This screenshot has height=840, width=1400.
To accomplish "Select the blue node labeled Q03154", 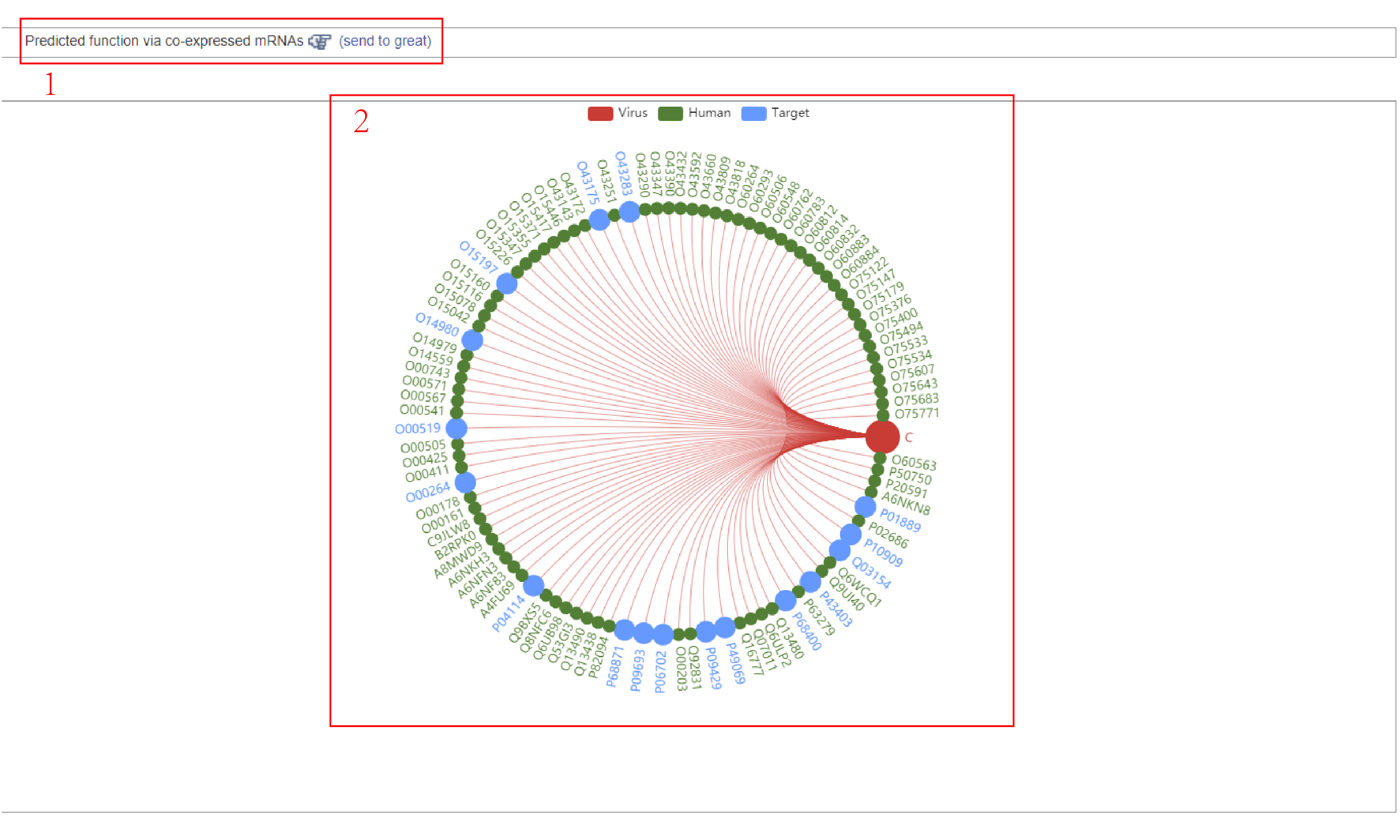I will 839,550.
